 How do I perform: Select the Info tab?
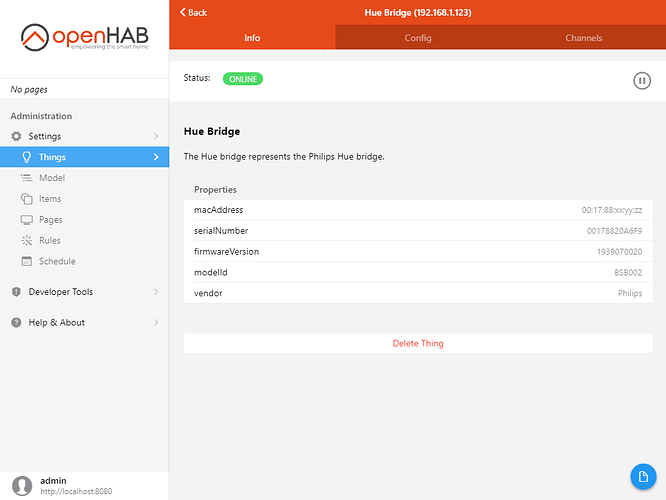click(x=252, y=38)
